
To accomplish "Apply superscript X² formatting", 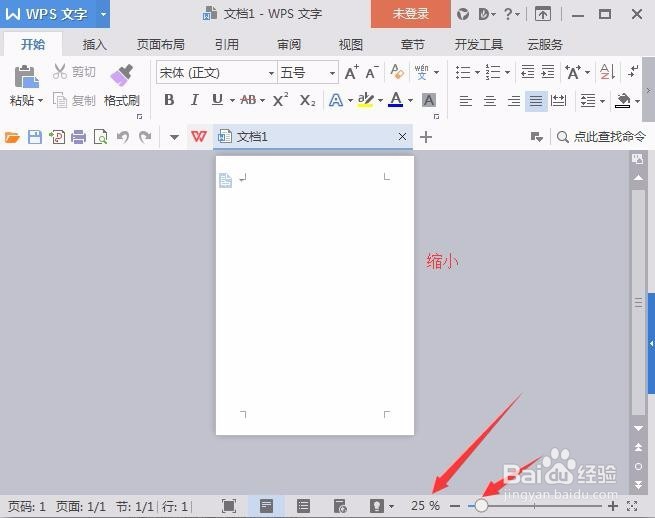I will click(x=280, y=100).
